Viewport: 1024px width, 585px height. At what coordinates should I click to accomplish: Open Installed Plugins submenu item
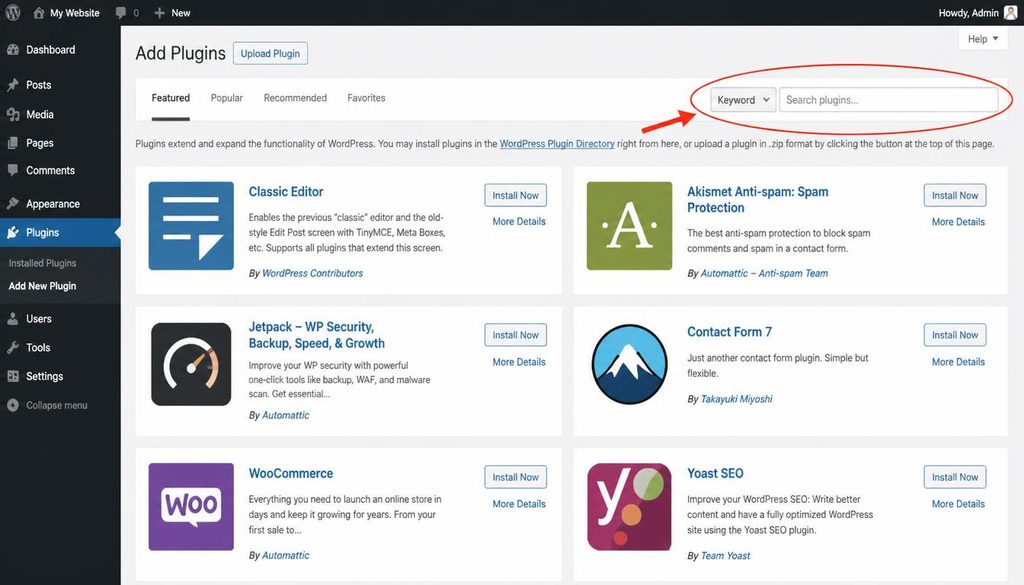click(x=42, y=263)
